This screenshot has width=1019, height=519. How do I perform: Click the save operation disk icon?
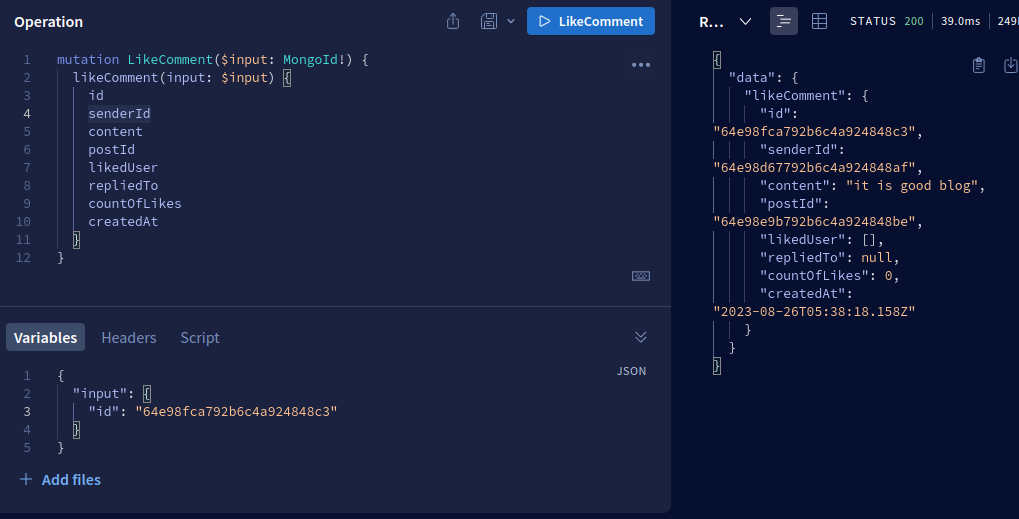coord(489,21)
